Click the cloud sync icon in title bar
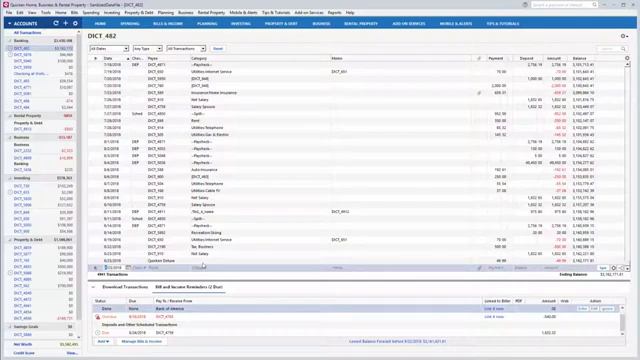 click(525, 4)
